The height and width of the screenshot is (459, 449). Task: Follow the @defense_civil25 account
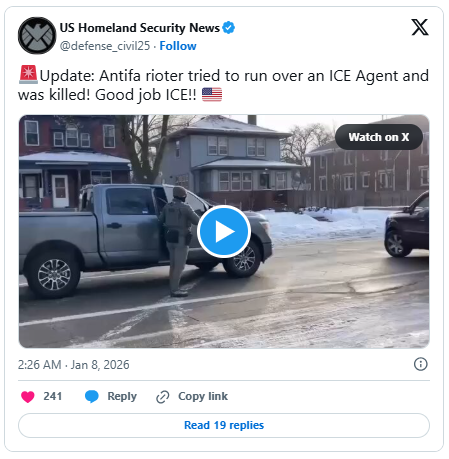(x=178, y=46)
